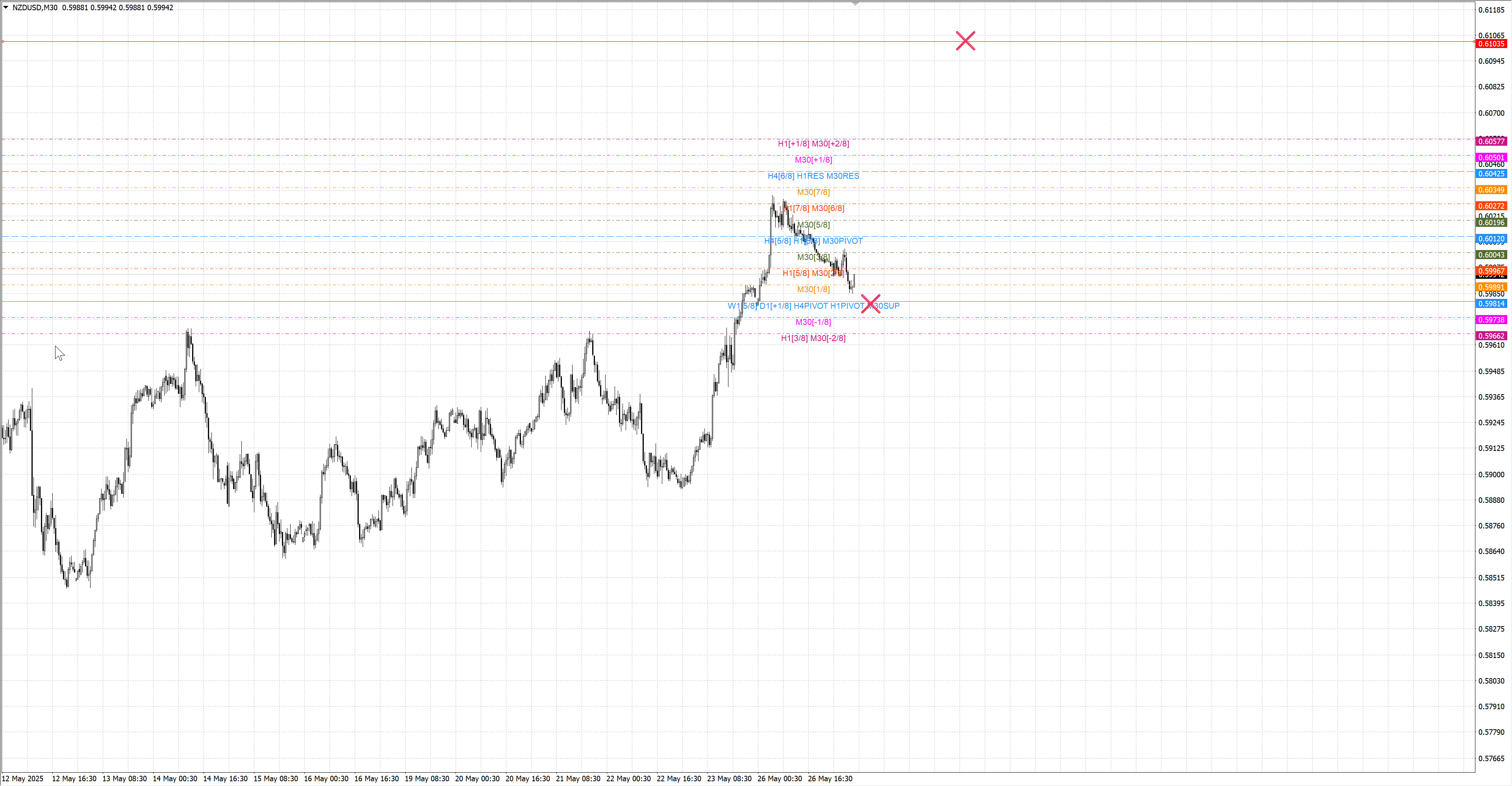
Task: Click the chart shift triangle on the top edge
Action: tap(855, 4)
